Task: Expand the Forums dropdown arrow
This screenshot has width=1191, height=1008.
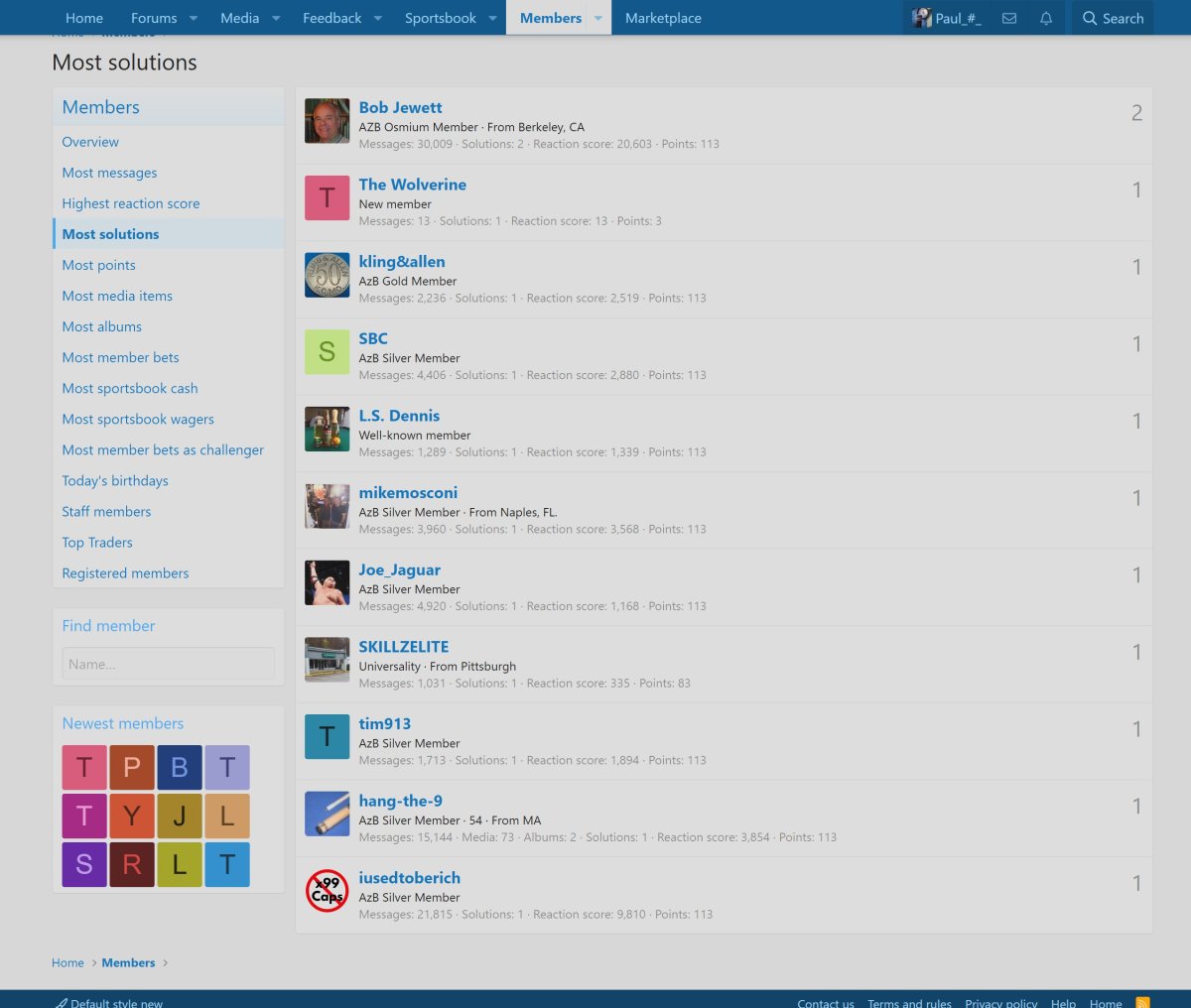Action: 194,18
